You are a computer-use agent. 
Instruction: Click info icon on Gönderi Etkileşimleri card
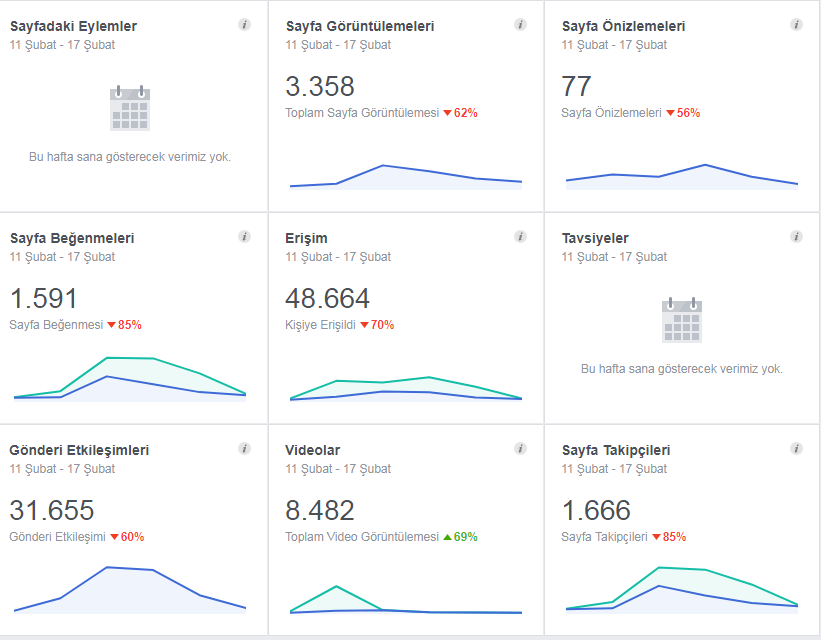244,448
